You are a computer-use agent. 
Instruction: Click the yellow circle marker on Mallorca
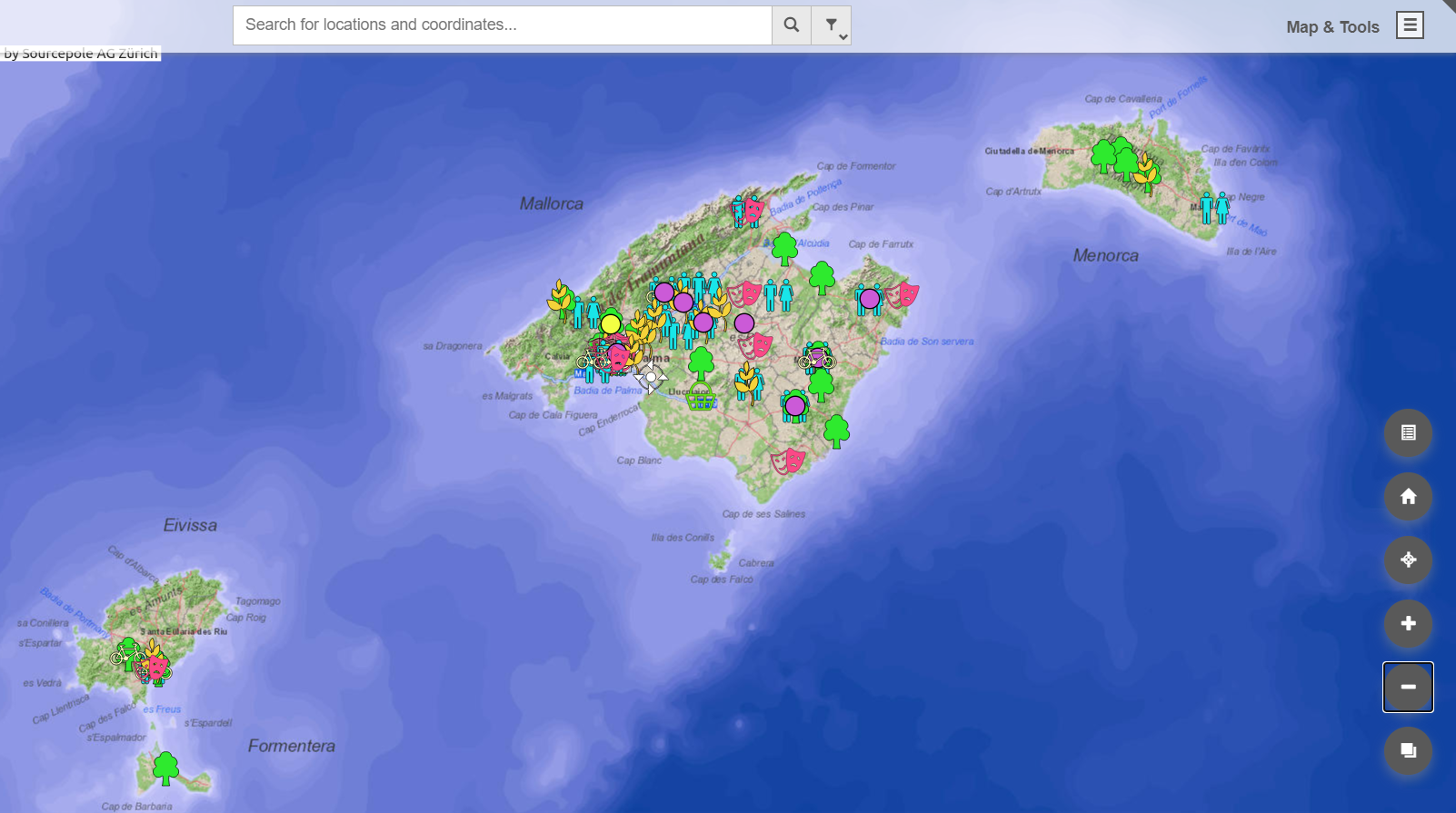[x=611, y=324]
